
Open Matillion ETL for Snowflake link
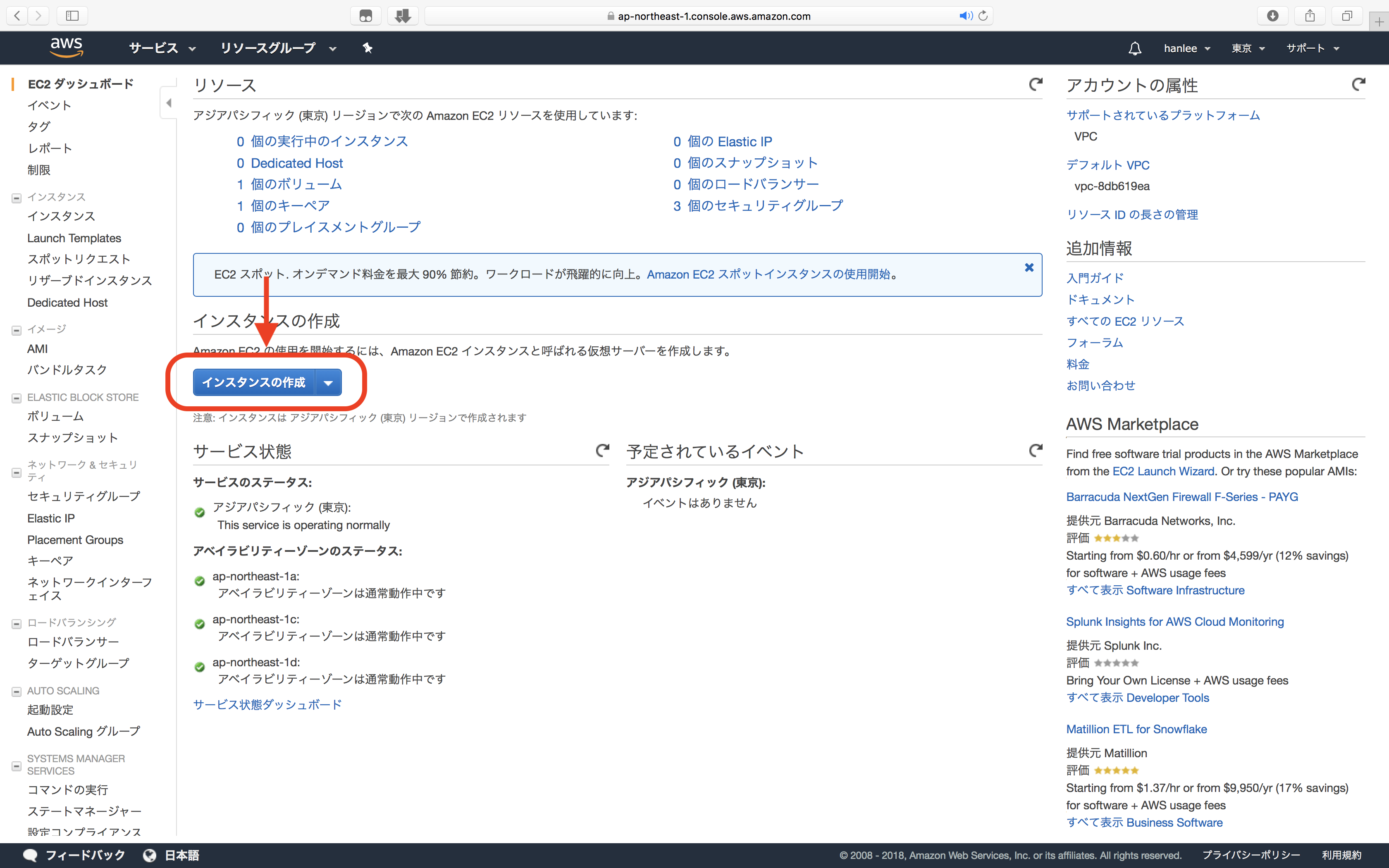[1136, 729]
